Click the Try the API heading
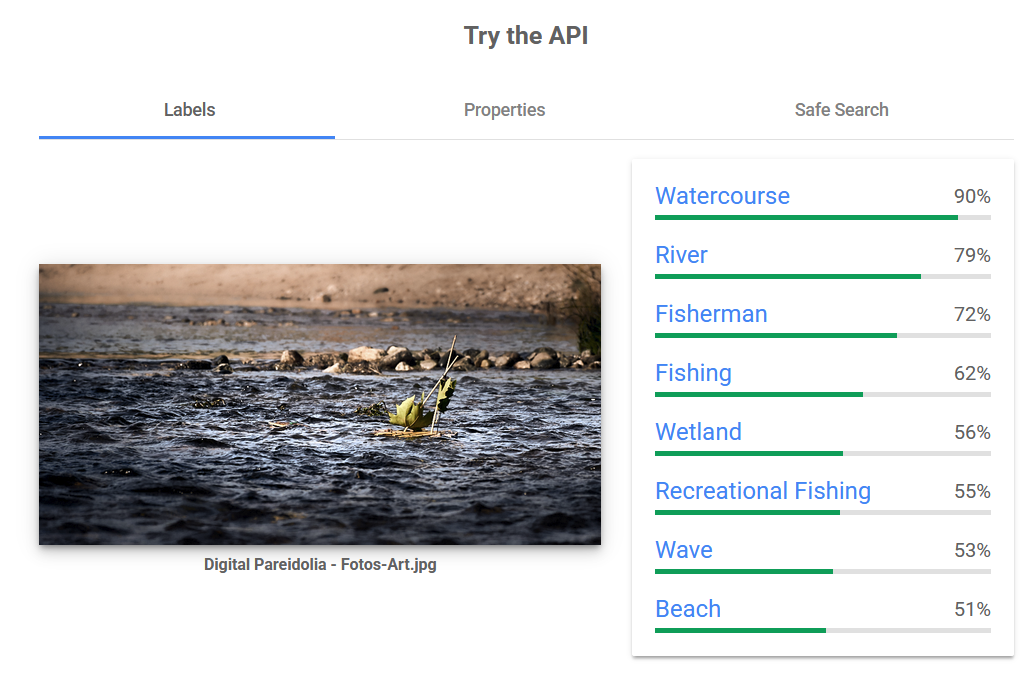The width and height of the screenshot is (1032, 673). [x=526, y=36]
